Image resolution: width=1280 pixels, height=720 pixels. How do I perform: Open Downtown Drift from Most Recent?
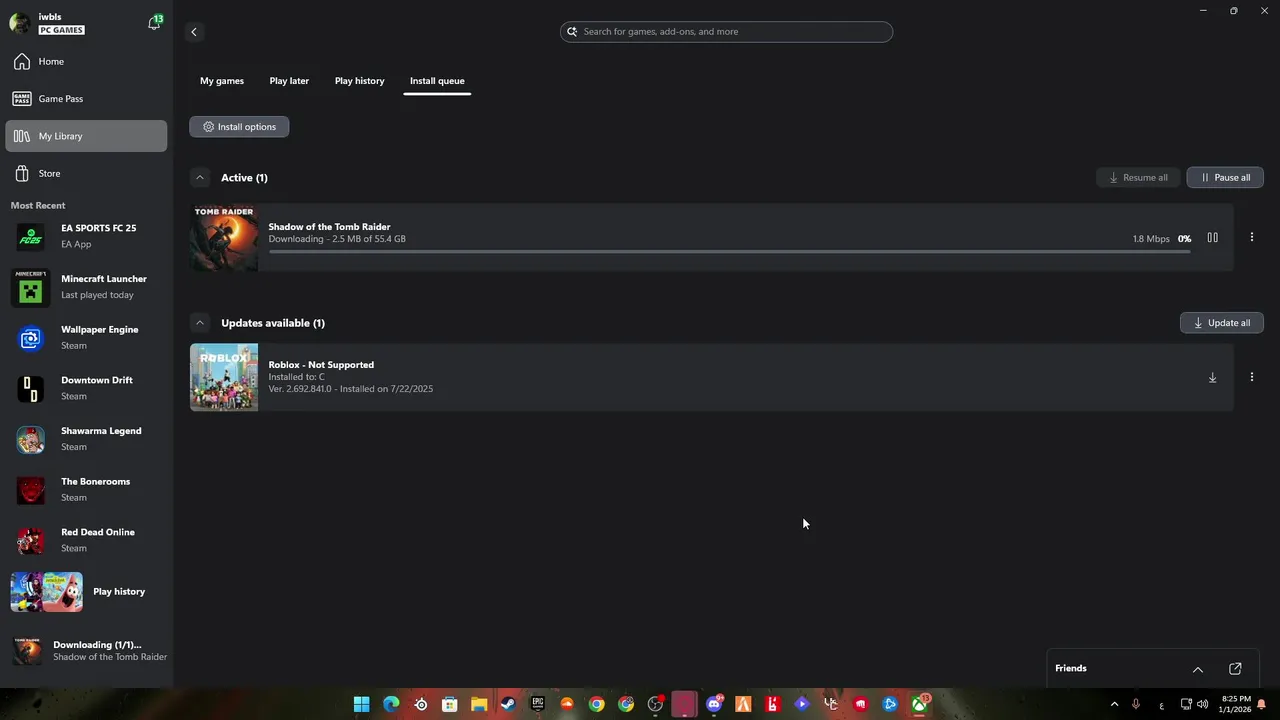click(x=86, y=388)
